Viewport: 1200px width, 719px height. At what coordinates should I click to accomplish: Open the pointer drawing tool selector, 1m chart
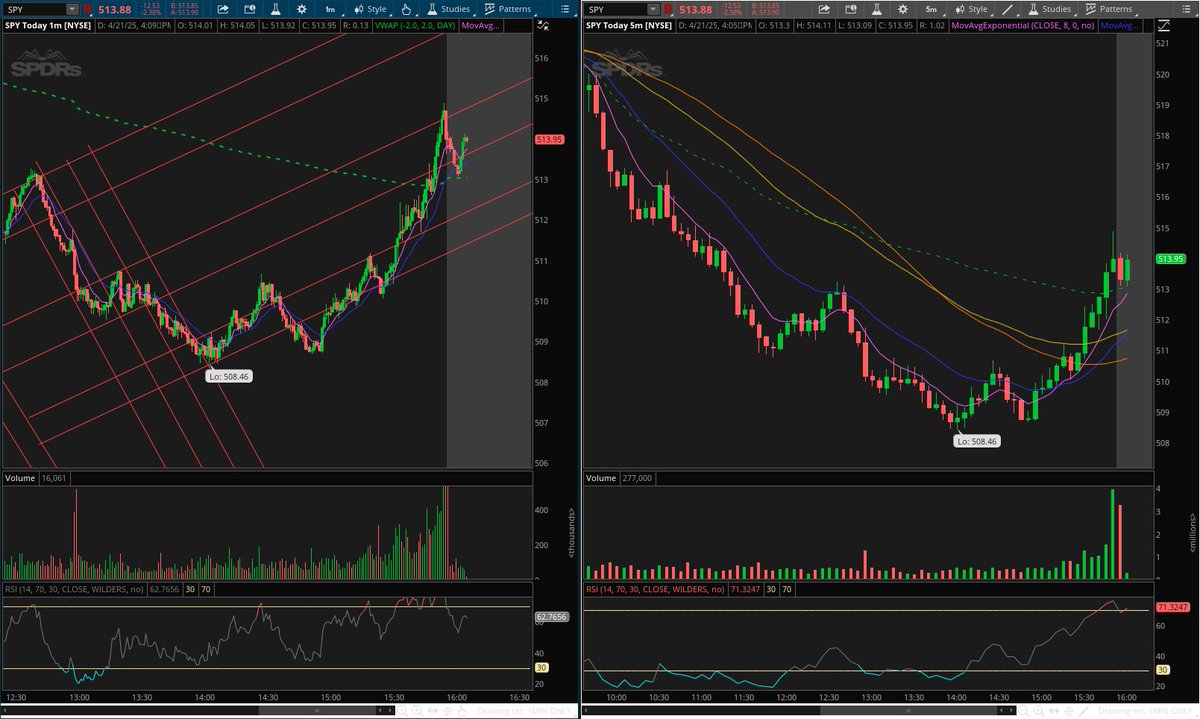[x=406, y=9]
